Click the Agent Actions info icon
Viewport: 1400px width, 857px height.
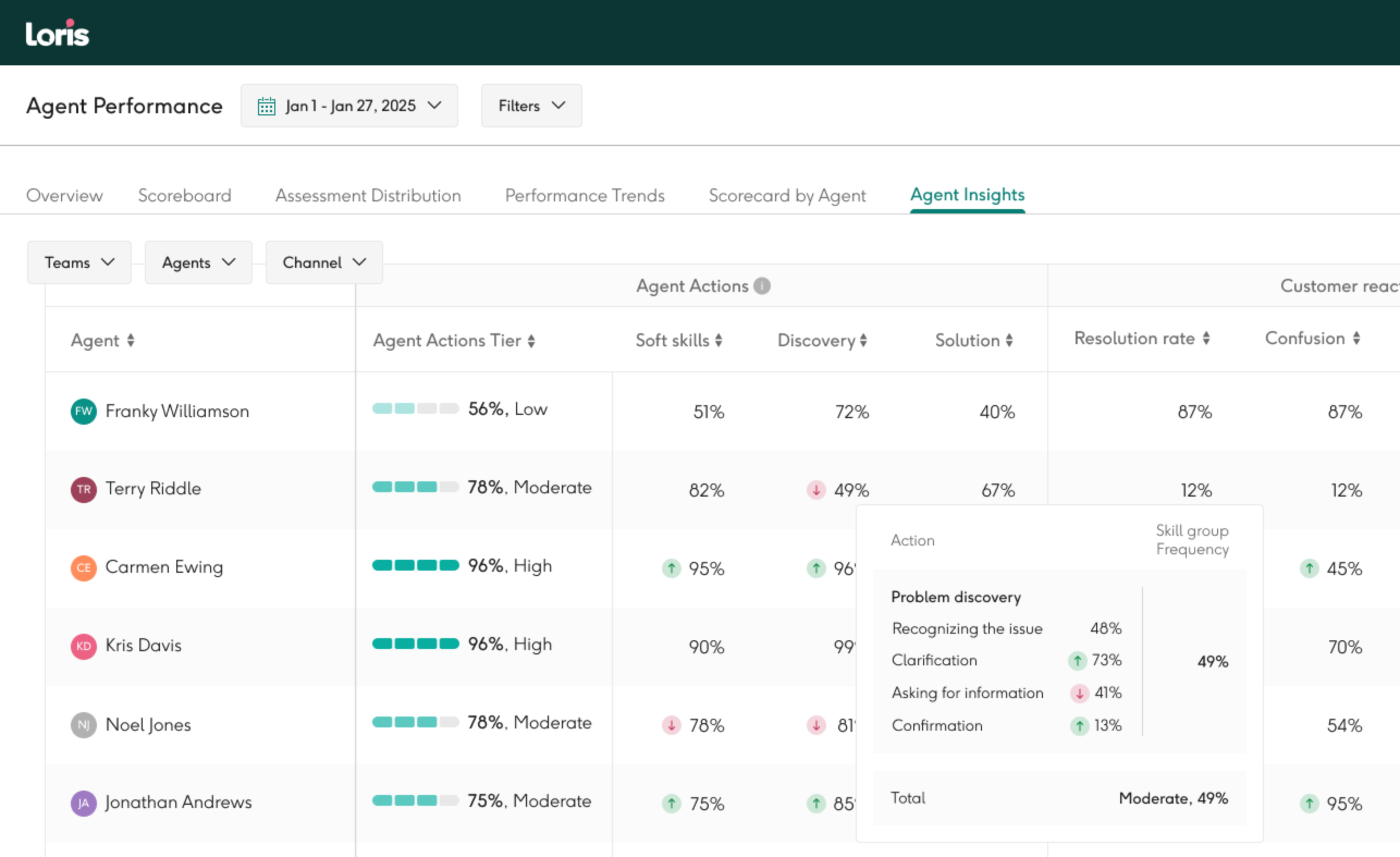click(x=762, y=286)
